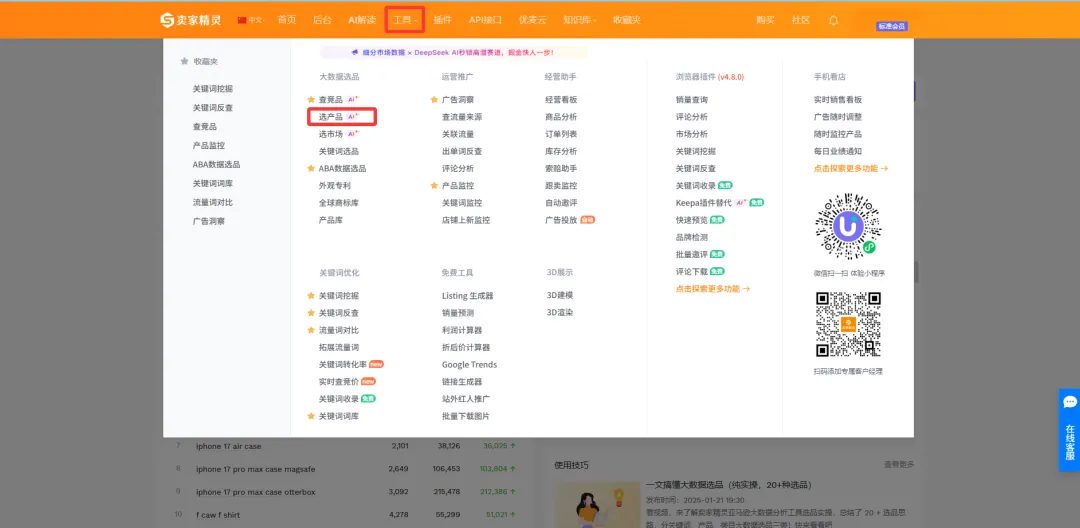
Task: Click 查看更多 beside 使用技巧
Action: click(x=900, y=465)
